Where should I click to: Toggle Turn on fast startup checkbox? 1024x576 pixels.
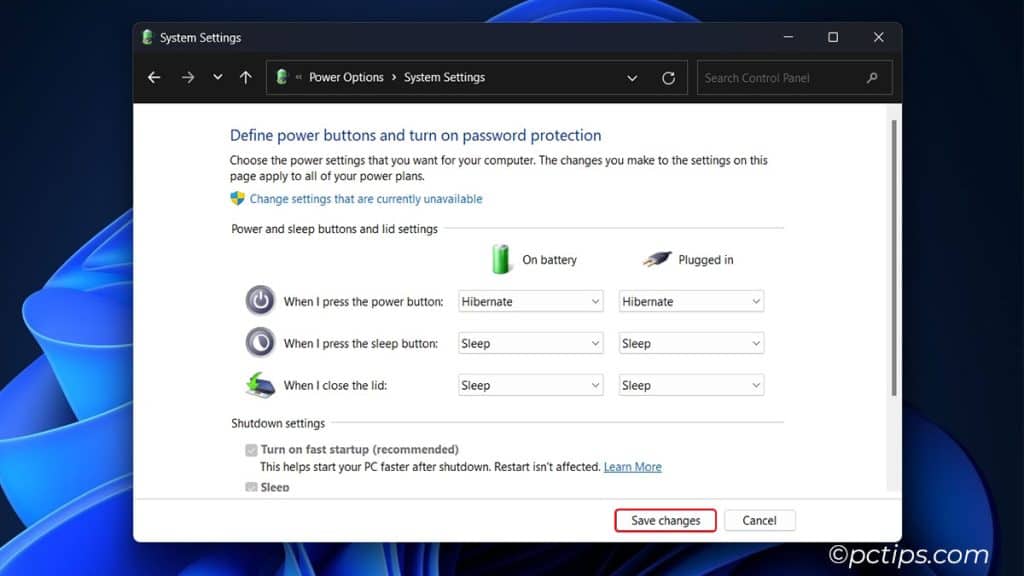pyautogui.click(x=251, y=449)
